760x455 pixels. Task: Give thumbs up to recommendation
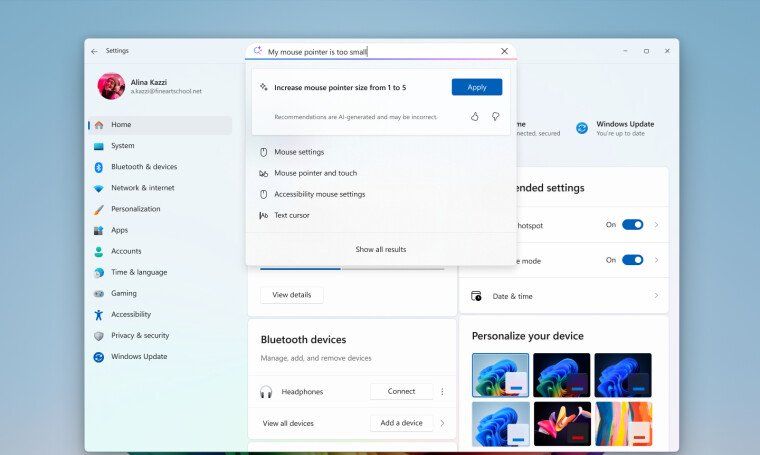475,116
